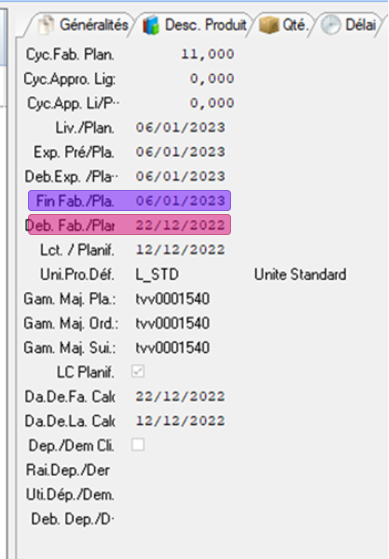Click the Uni.Pro.Déf. field showing L_STD
Image resolution: width=389 pixels, height=559 pixels.
157,274
